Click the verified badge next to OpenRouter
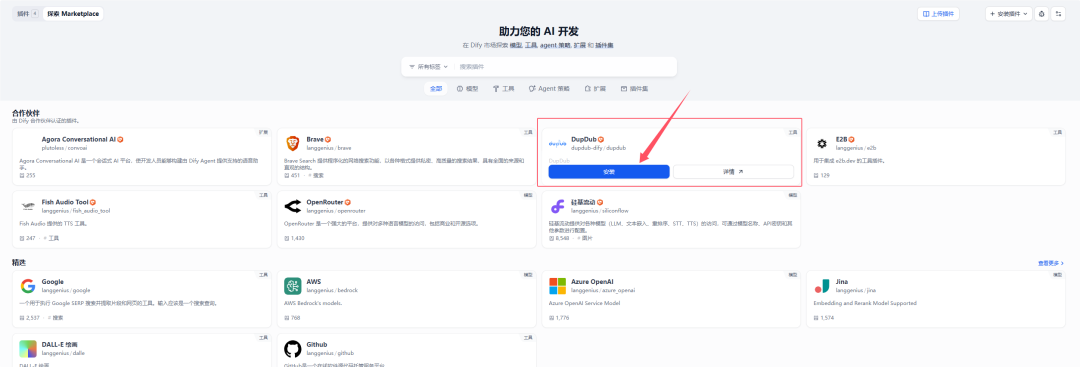The height and width of the screenshot is (367, 1080). pos(347,202)
